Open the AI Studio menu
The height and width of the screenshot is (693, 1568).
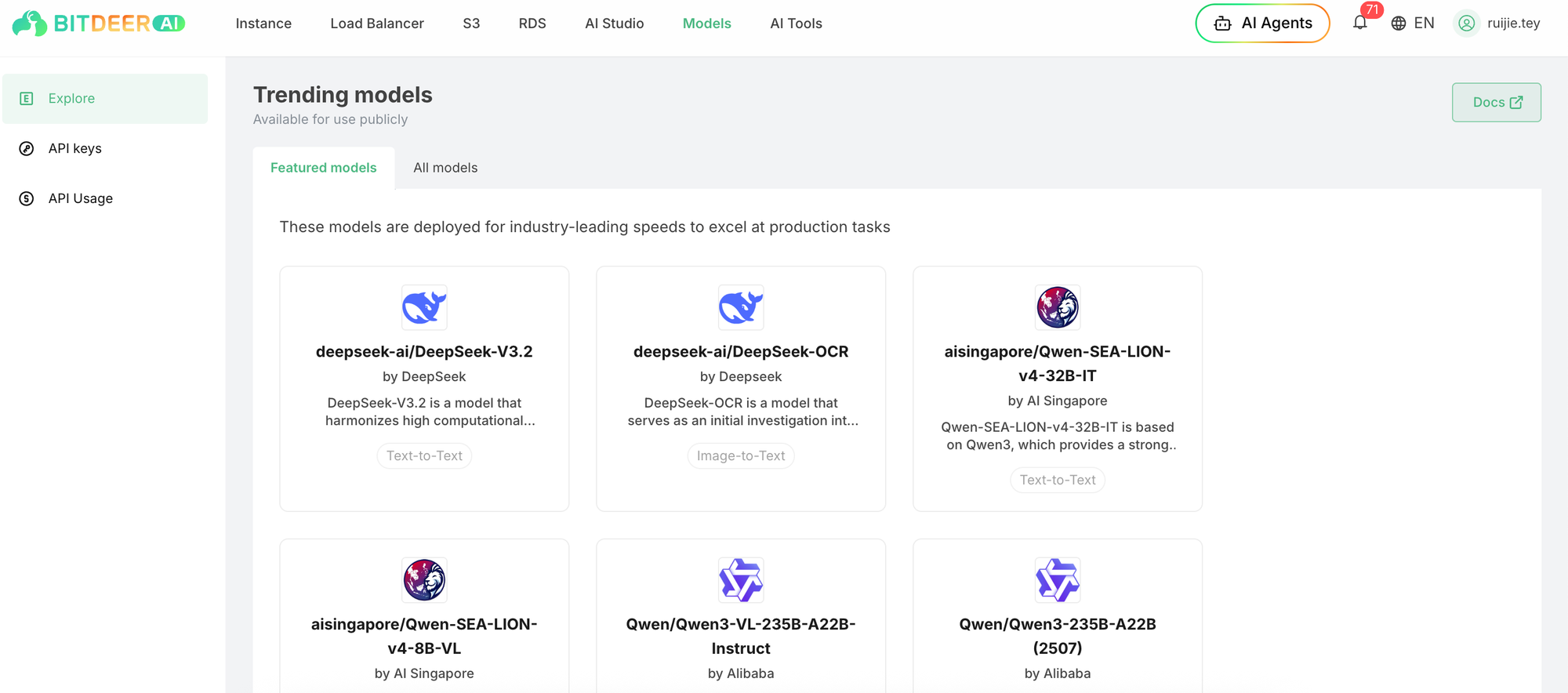coord(614,24)
